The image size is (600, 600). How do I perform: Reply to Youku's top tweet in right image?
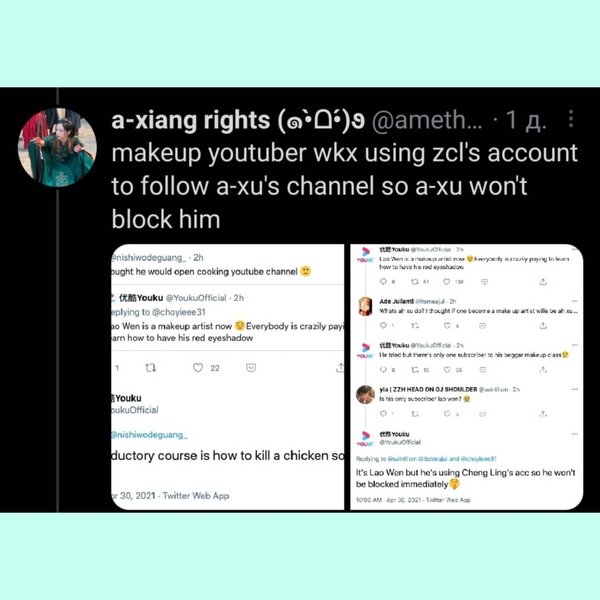click(383, 282)
